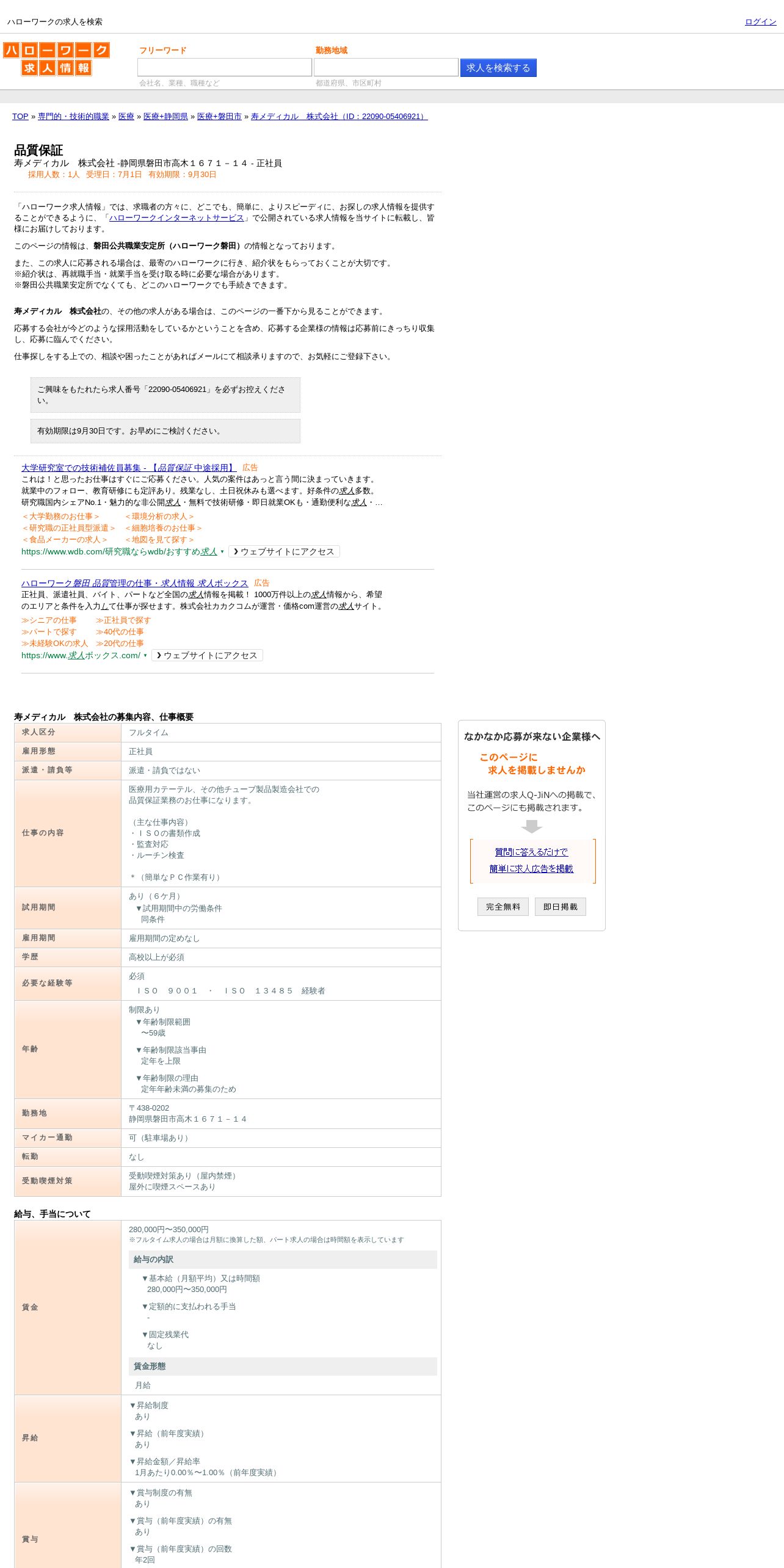Open ハローワークインターネットサービス link
784x1568 pixels.
click(x=176, y=218)
